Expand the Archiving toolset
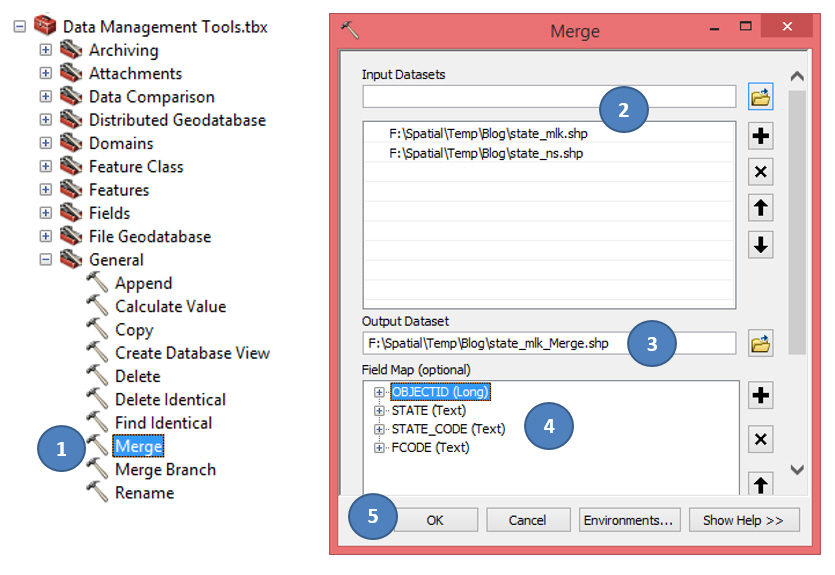 click(45, 50)
